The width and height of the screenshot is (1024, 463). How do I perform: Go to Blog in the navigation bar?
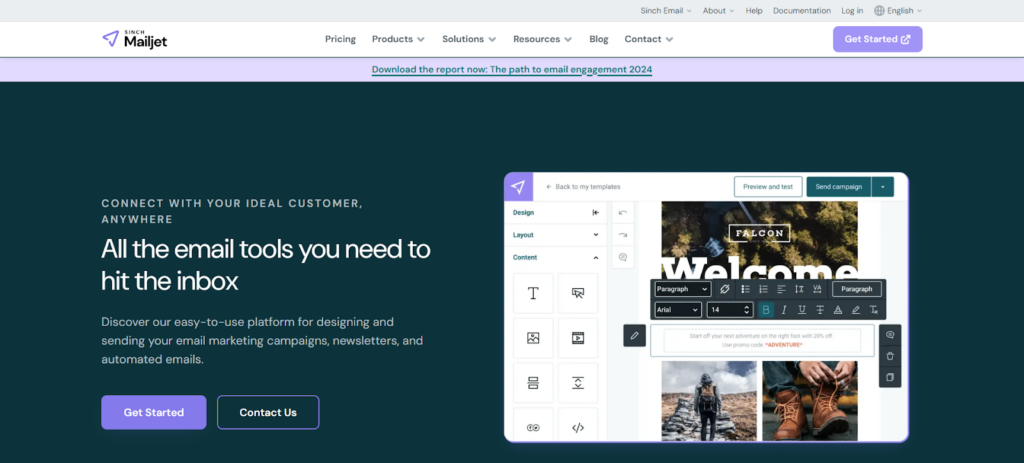tap(598, 39)
